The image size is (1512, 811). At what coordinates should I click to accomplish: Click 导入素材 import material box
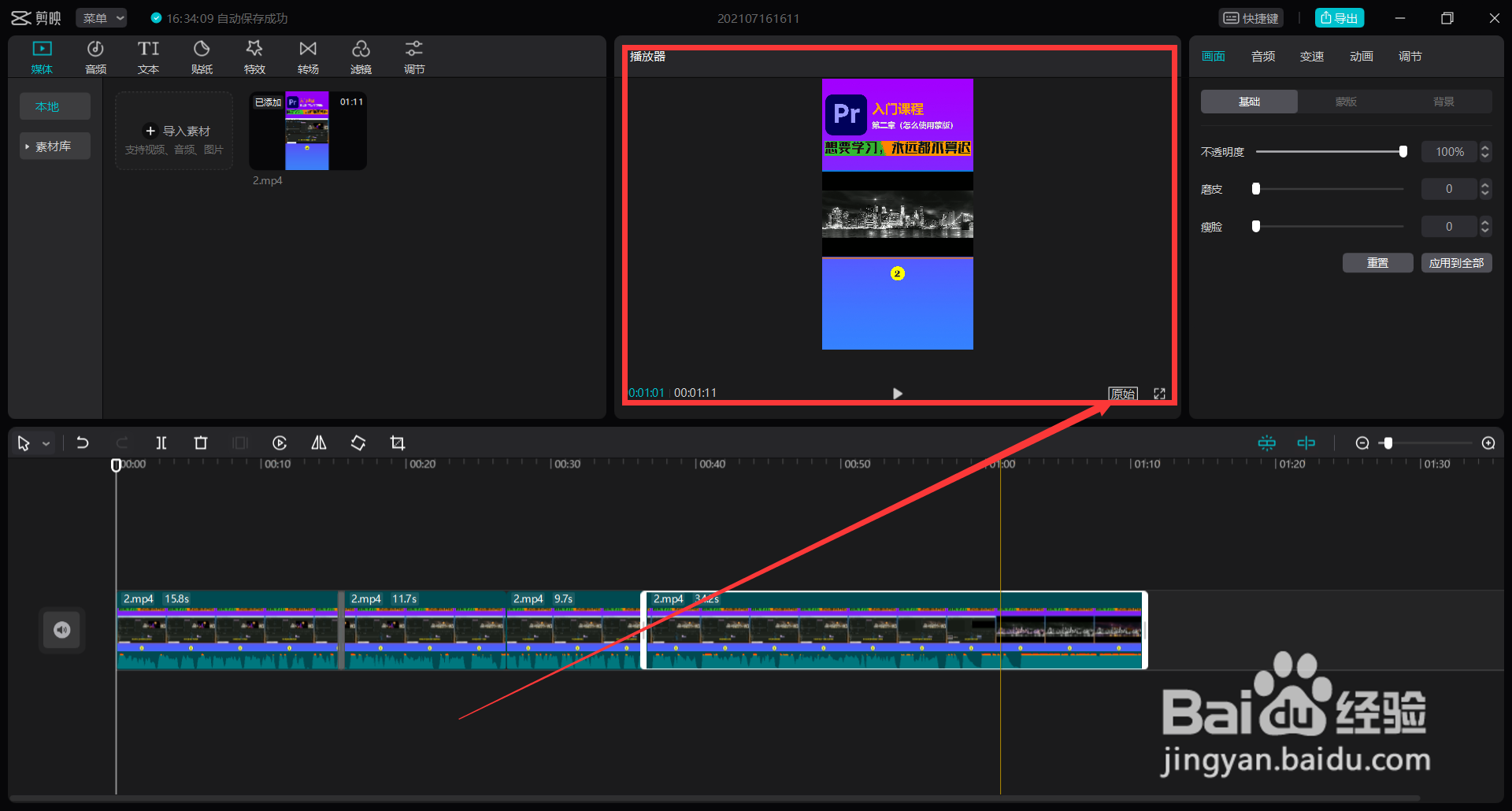point(174,131)
